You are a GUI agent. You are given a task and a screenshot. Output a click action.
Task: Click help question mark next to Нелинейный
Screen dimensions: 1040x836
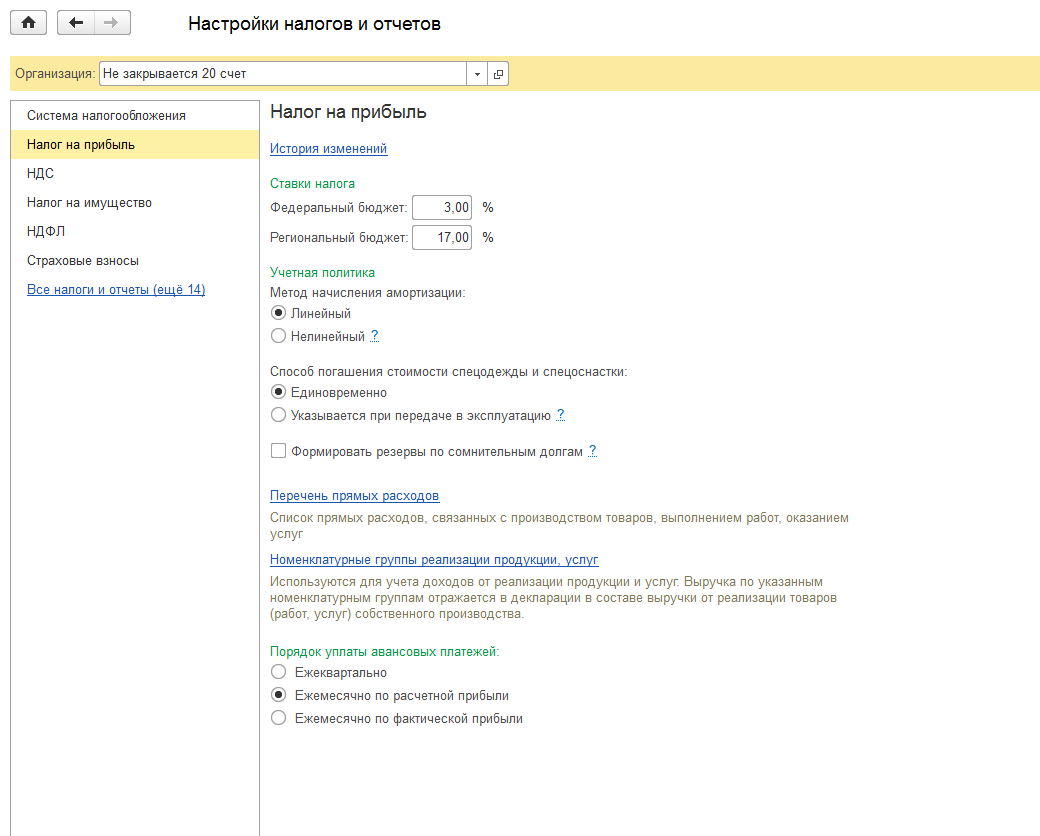click(x=375, y=336)
